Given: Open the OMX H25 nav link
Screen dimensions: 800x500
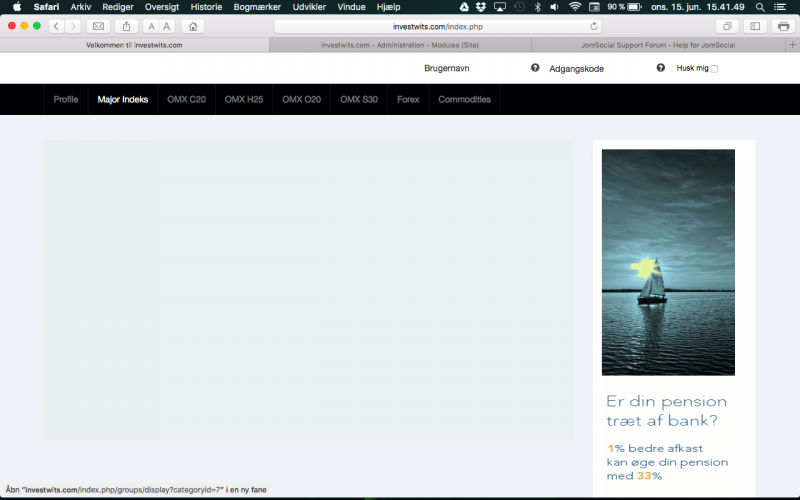Looking at the screenshot, I should 244,99.
